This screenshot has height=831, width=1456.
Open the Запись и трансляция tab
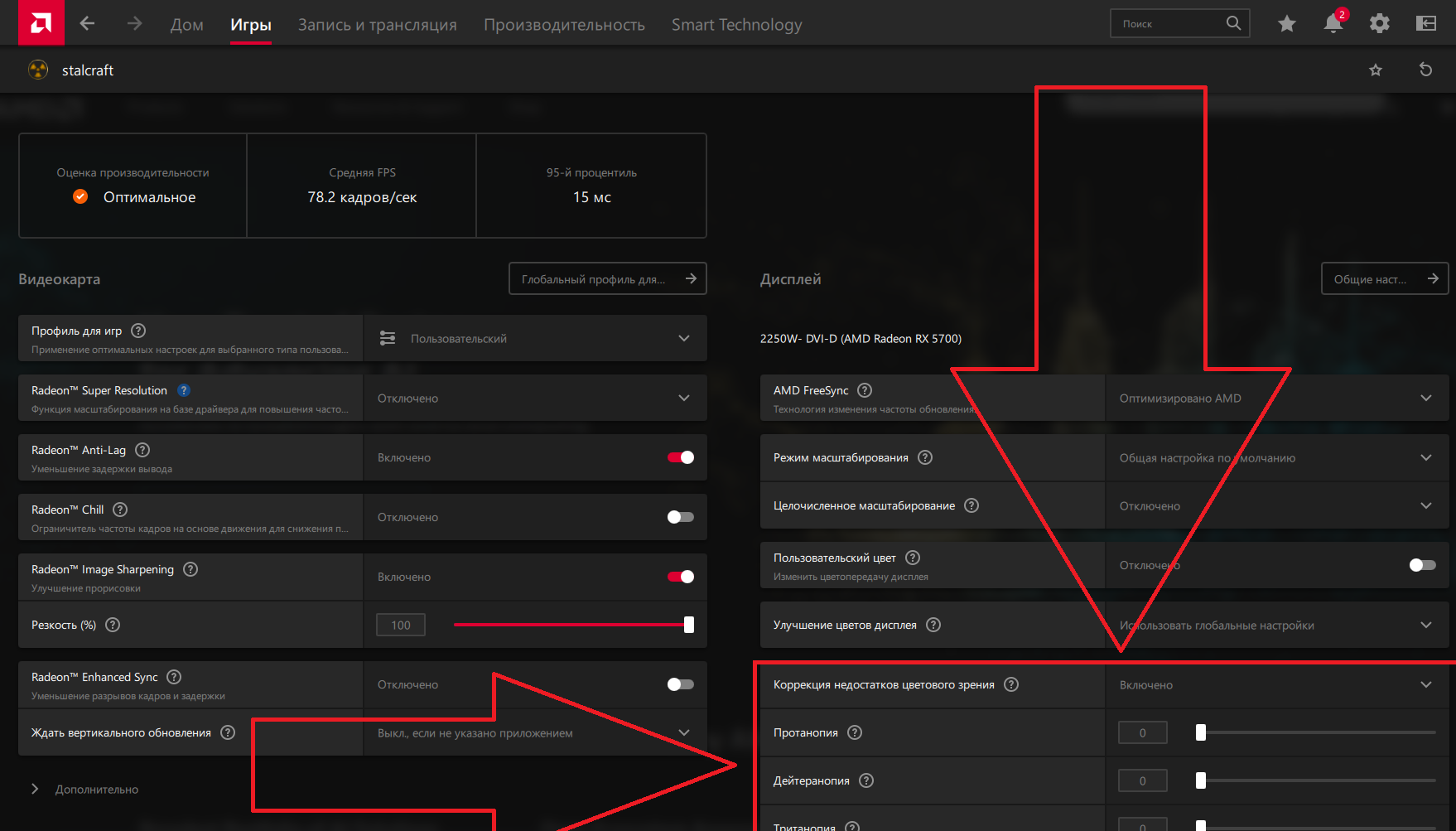[x=377, y=25]
